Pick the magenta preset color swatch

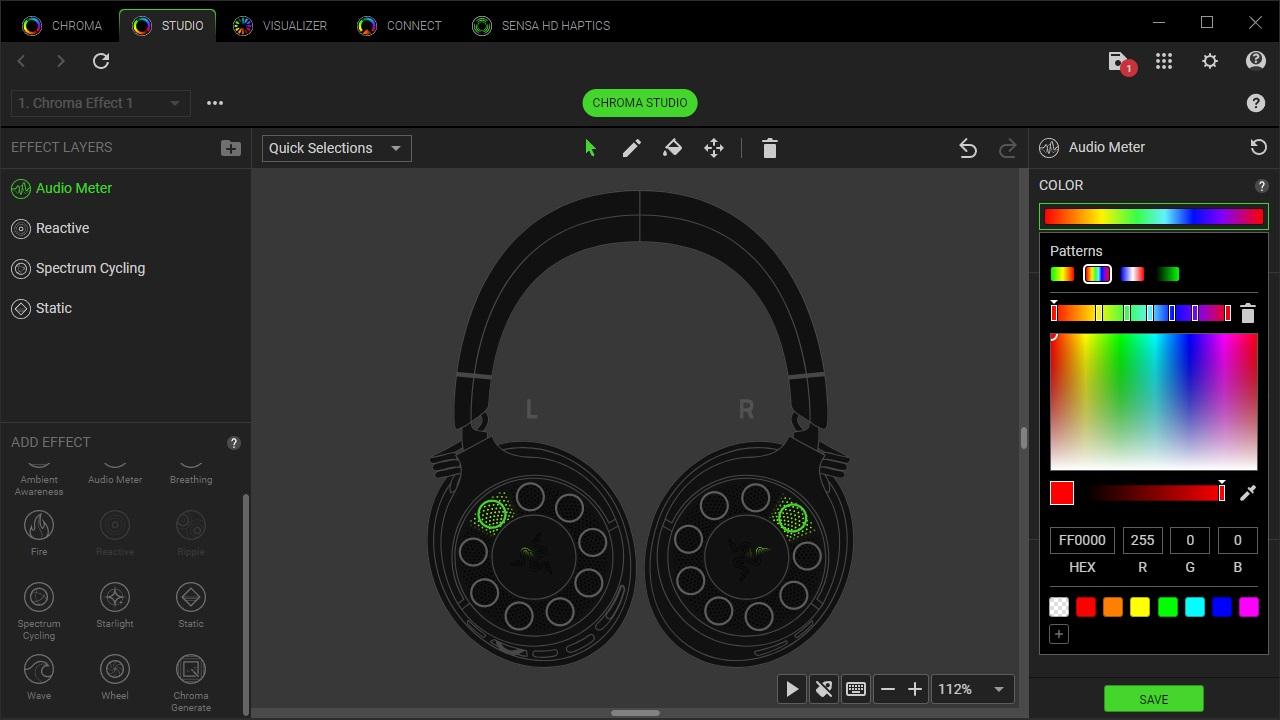click(x=1249, y=607)
